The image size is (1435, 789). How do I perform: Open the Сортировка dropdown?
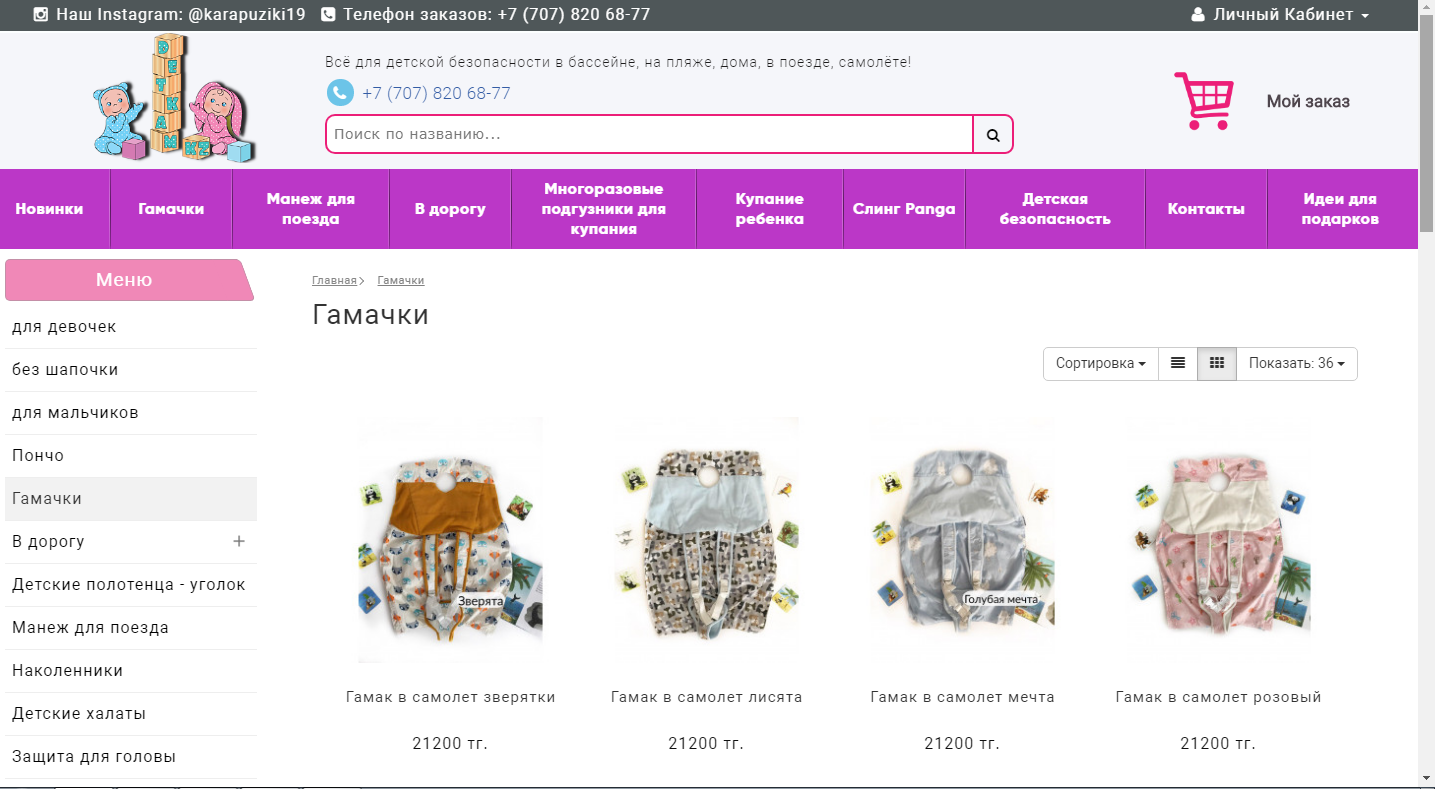[1101, 363]
